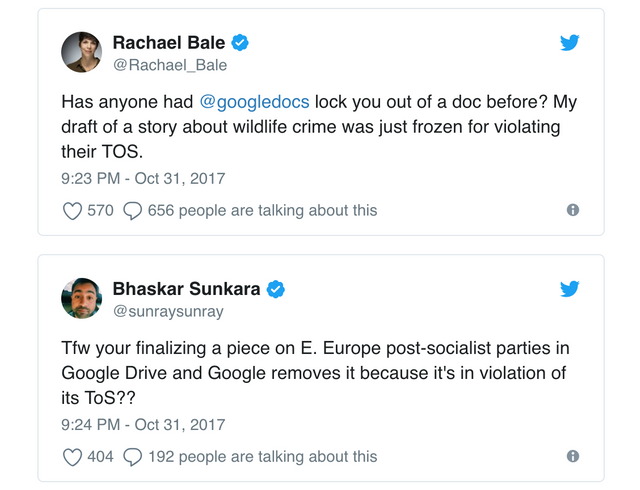Like Rachael Bale's tweet with the heart icon
This screenshot has width=640, height=490.
[73, 210]
